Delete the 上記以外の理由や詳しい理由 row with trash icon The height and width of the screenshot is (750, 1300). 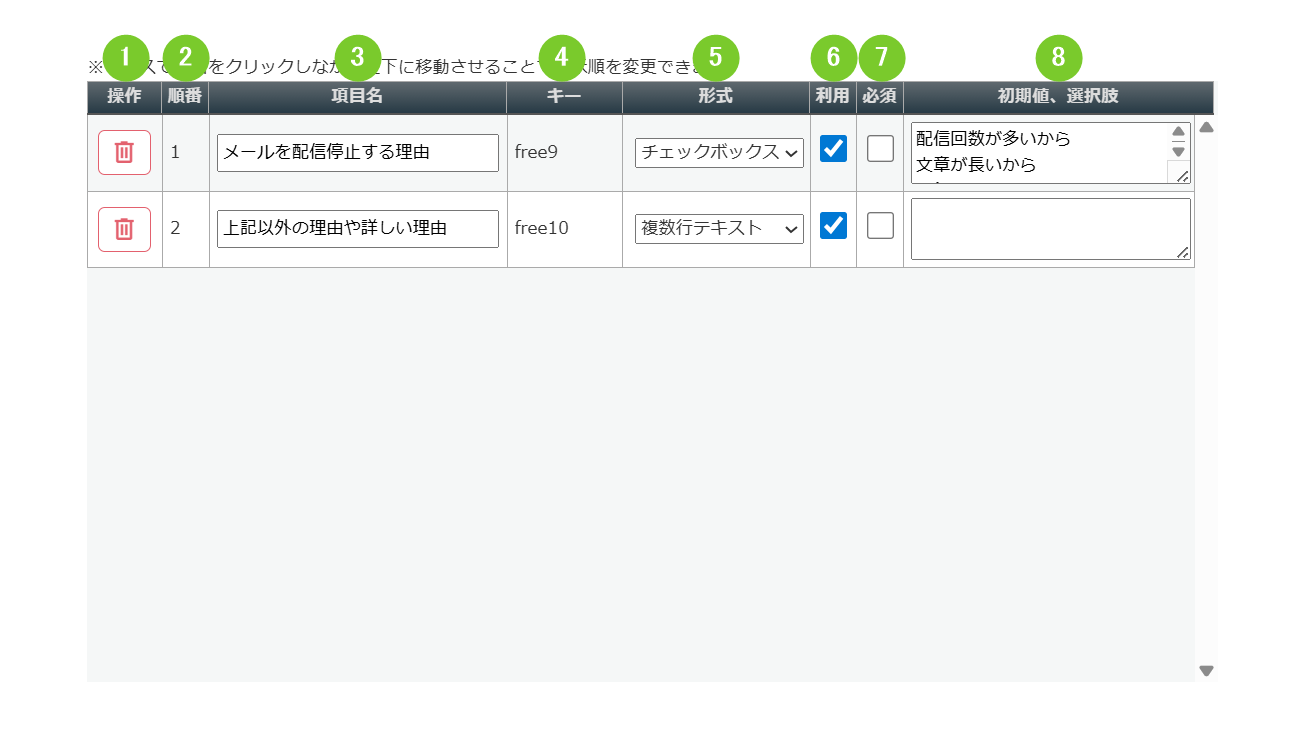click(124, 229)
